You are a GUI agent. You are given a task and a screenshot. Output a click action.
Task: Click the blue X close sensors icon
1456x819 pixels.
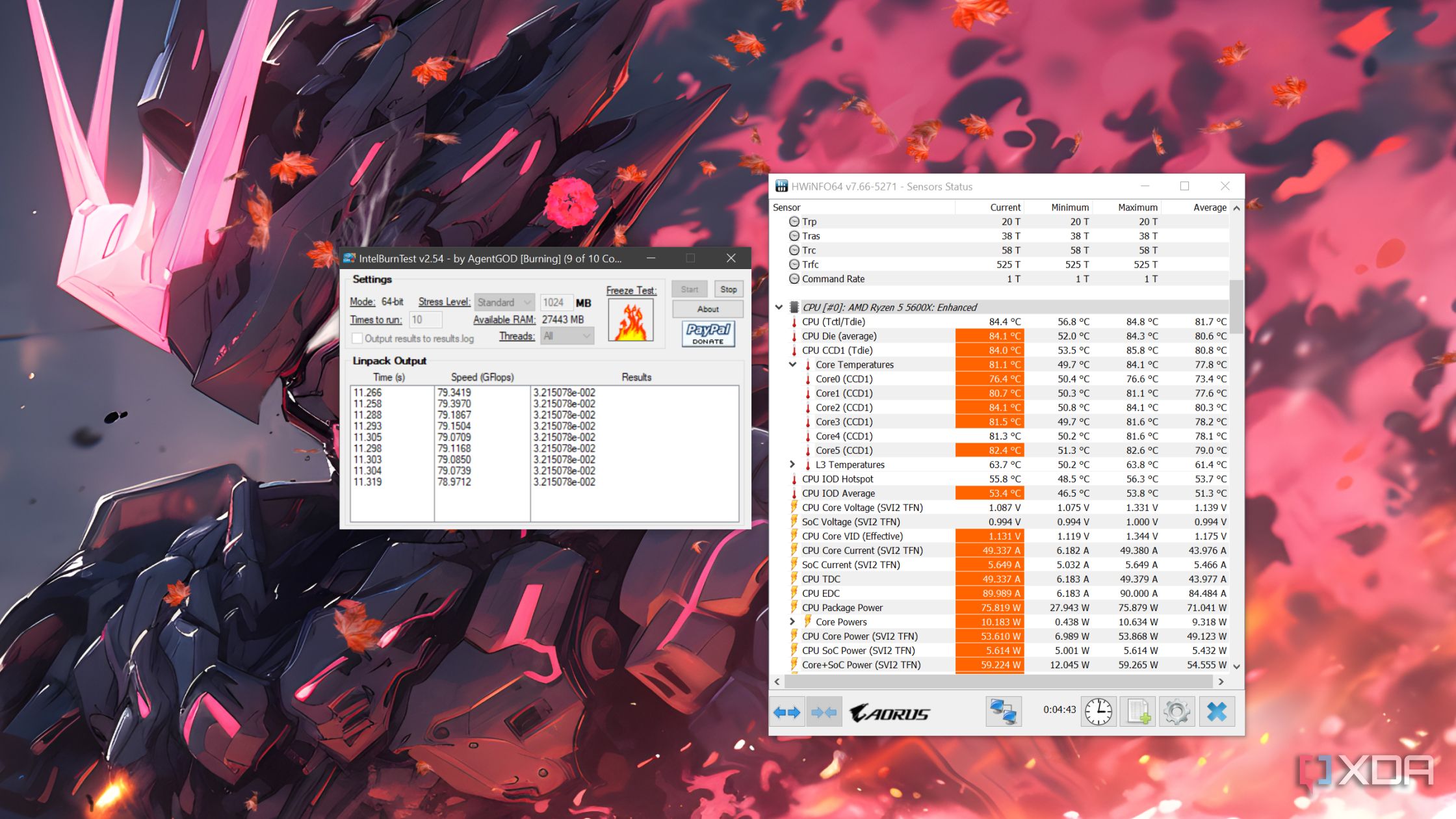[1217, 712]
